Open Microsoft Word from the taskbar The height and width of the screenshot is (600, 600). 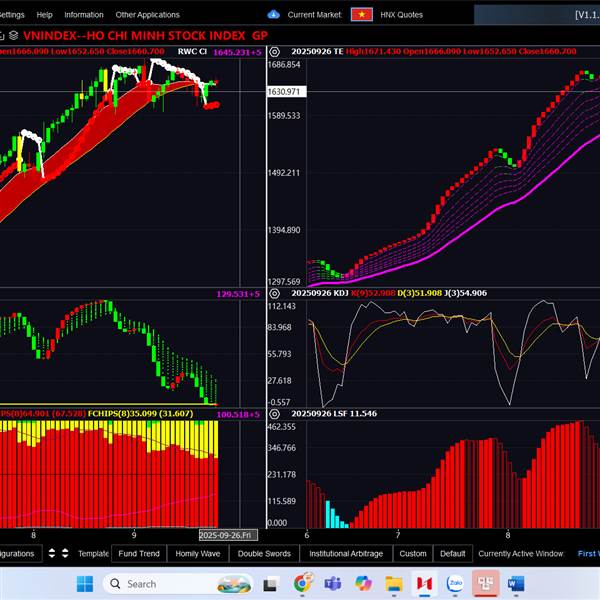click(x=516, y=583)
